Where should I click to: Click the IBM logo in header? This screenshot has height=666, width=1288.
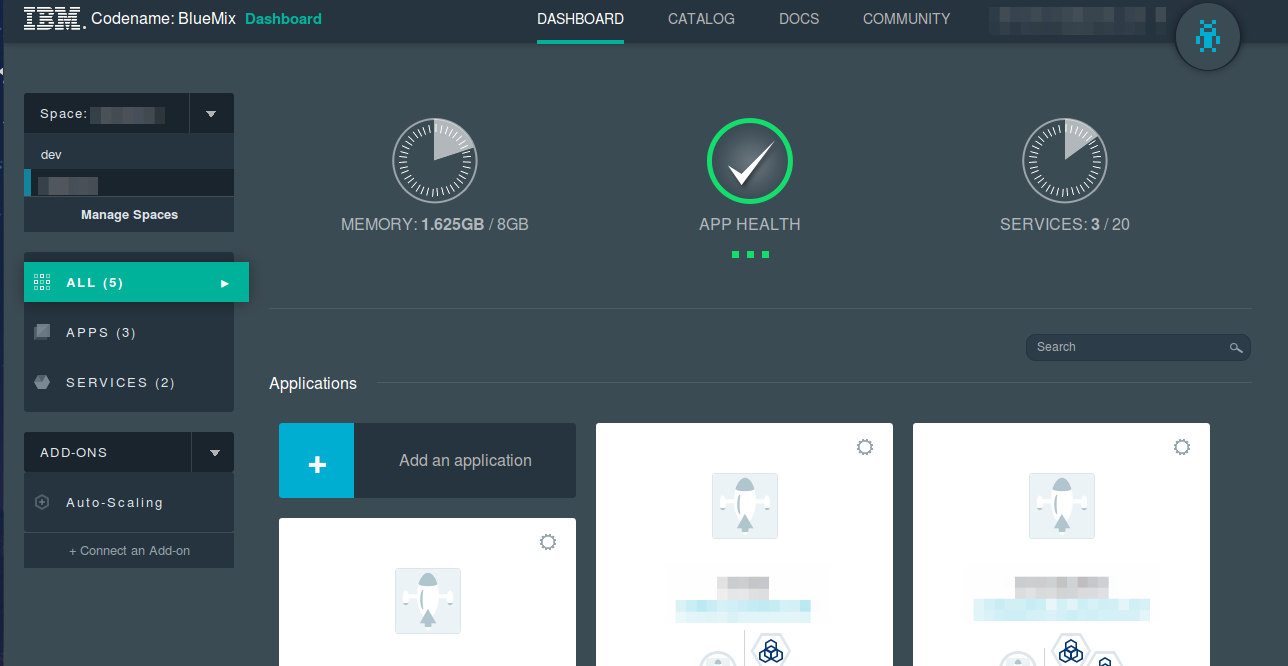pos(53,19)
